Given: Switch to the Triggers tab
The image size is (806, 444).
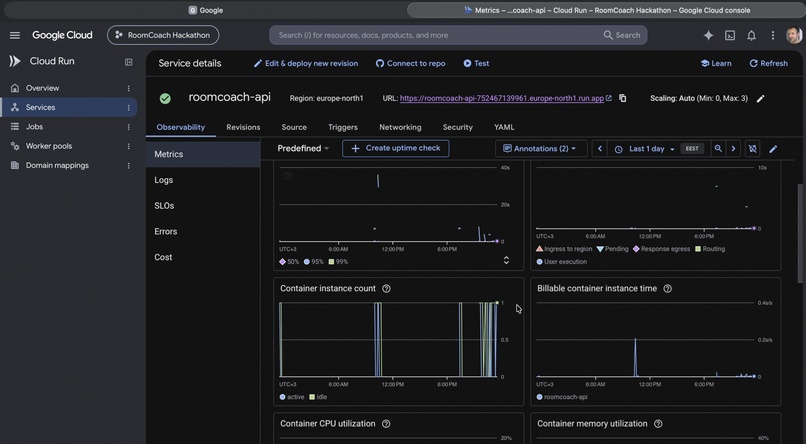Looking at the screenshot, I should tap(343, 127).
